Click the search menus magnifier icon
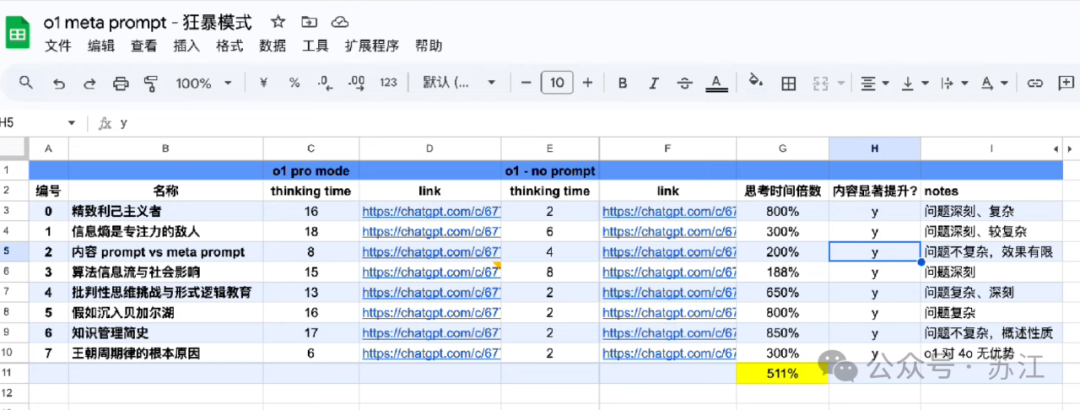This screenshot has height=410, width=1080. point(27,83)
